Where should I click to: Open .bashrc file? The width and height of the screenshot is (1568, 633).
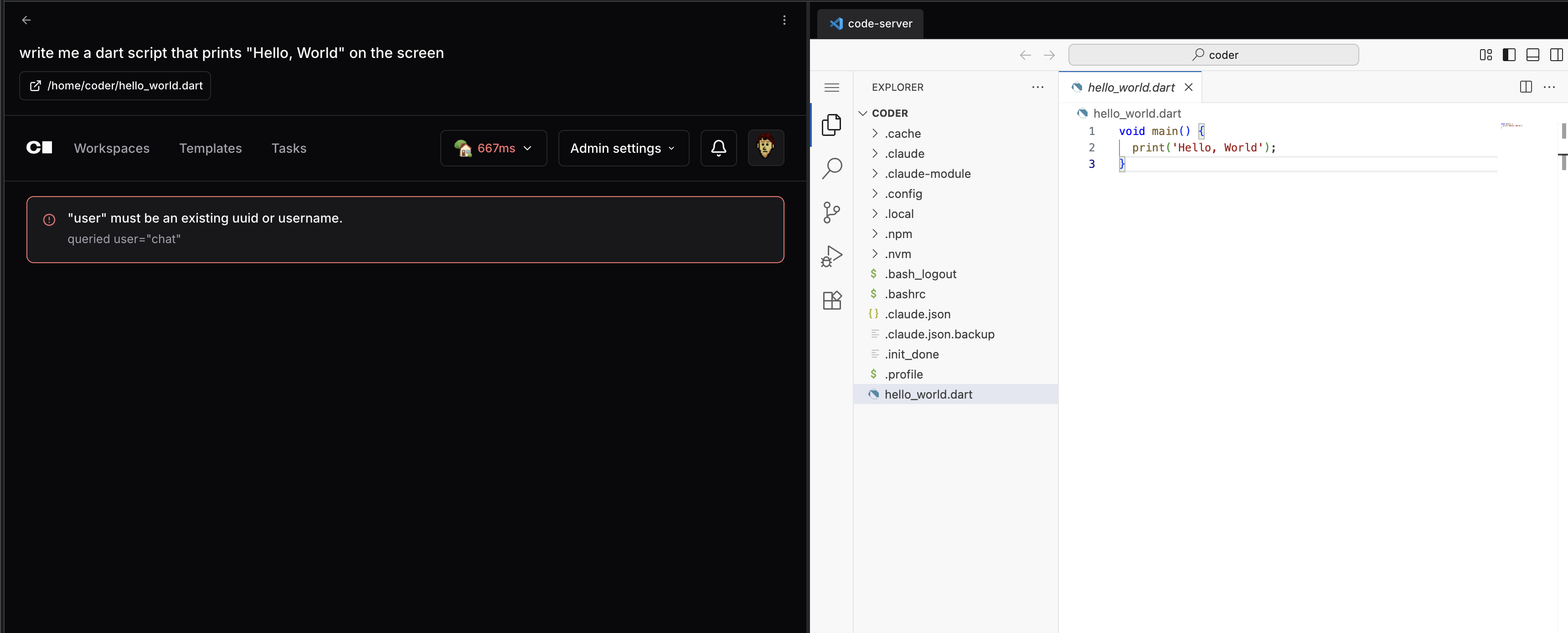point(956,294)
